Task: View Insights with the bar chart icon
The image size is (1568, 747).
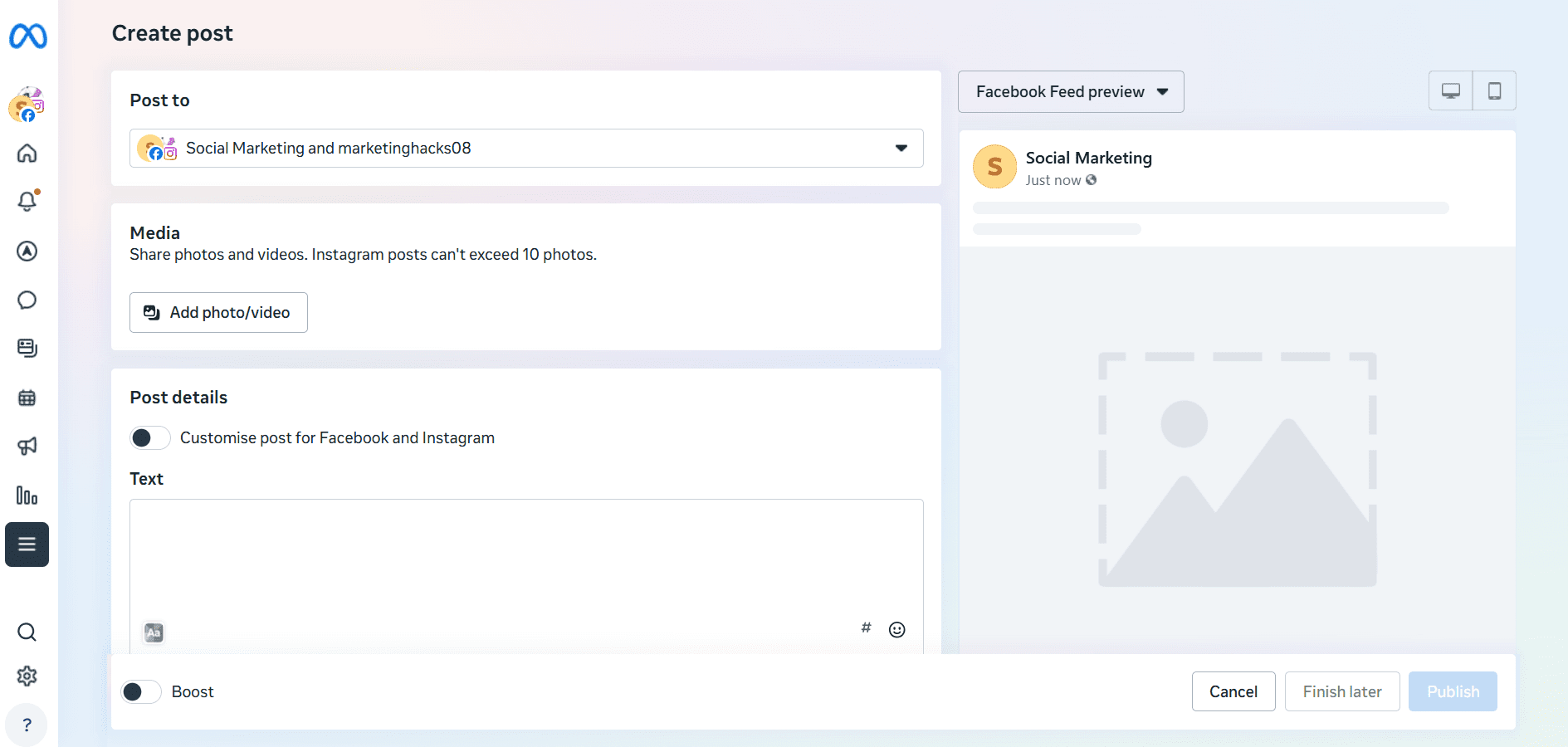Action: [27, 496]
